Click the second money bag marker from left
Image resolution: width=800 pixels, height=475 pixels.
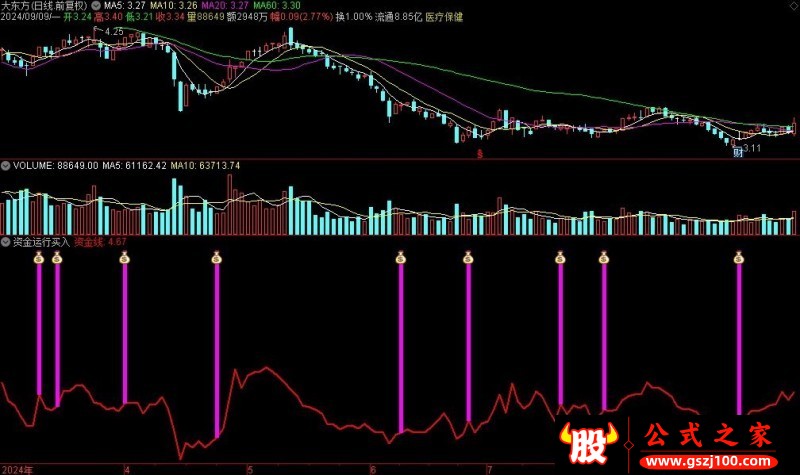click(x=57, y=258)
